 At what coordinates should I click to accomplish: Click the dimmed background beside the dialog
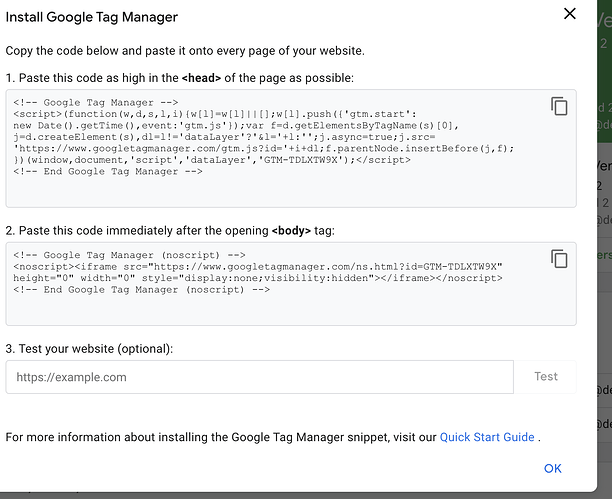click(x=605, y=312)
